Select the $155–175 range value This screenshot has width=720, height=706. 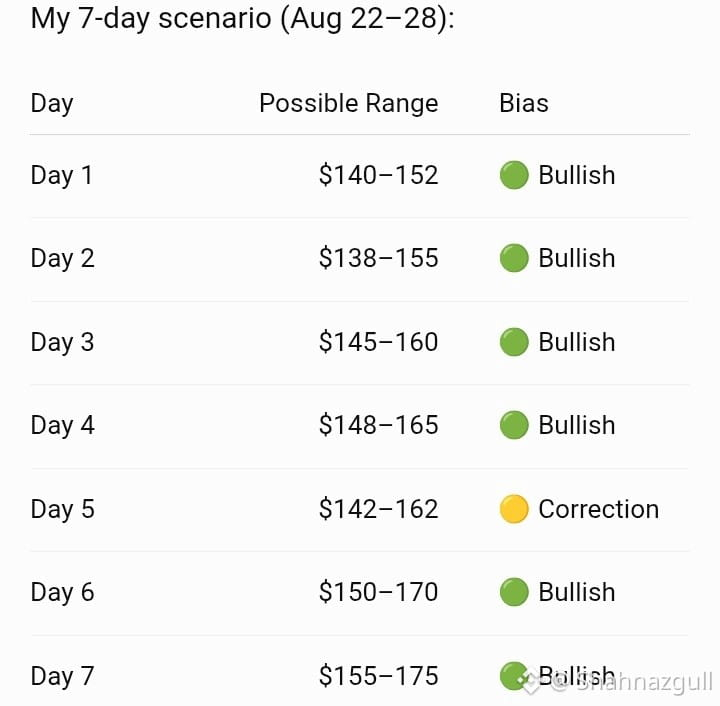378,676
